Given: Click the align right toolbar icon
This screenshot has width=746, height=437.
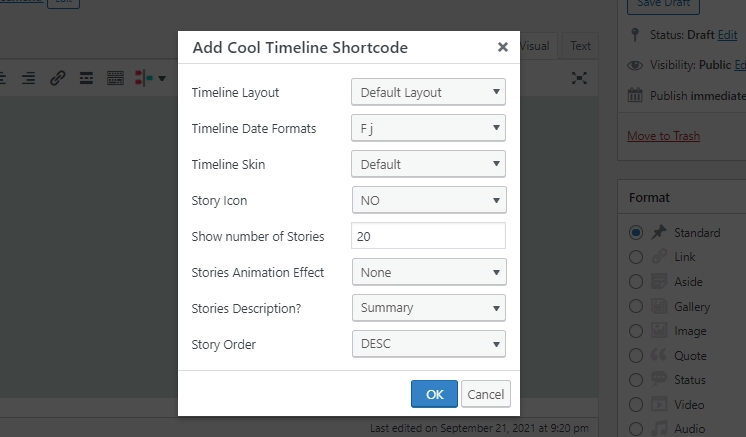Looking at the screenshot, I should click(29, 78).
